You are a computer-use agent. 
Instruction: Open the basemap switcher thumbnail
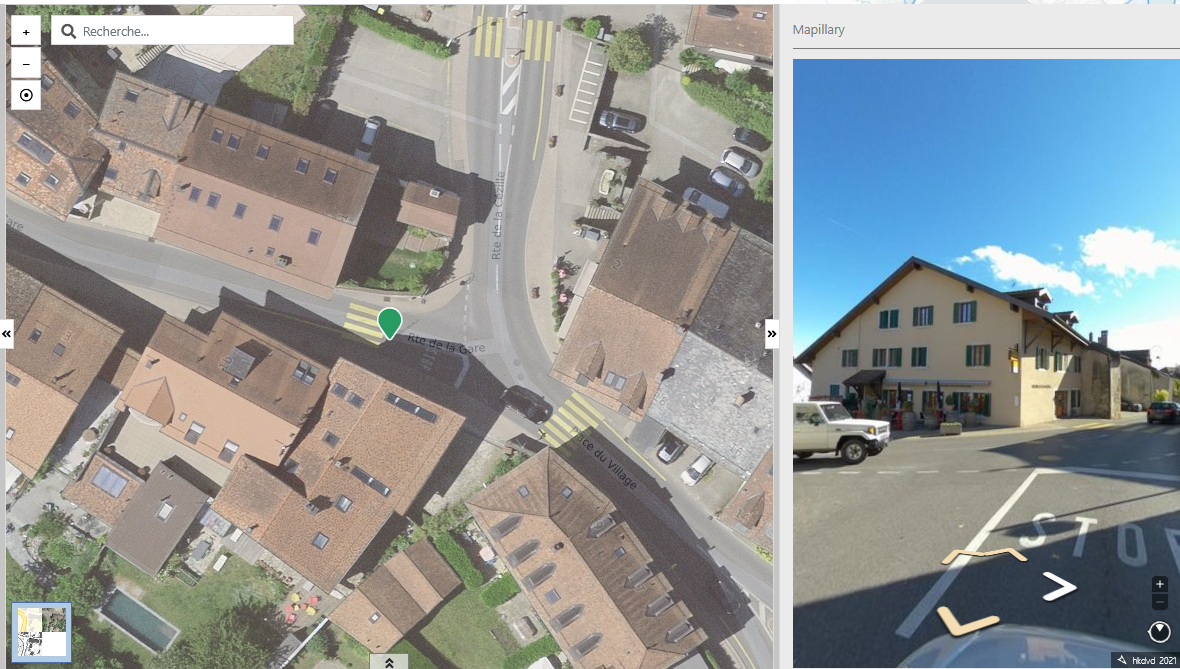pyautogui.click(x=41, y=632)
